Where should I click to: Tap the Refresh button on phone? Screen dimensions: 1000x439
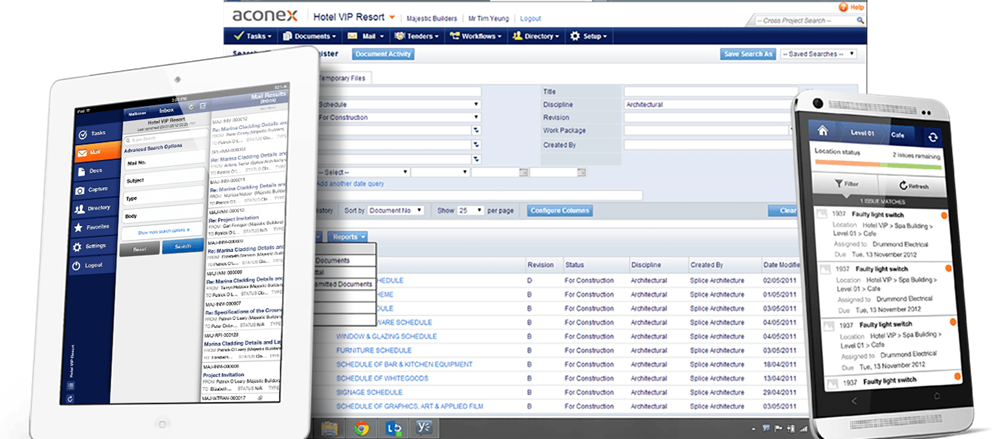[913, 186]
